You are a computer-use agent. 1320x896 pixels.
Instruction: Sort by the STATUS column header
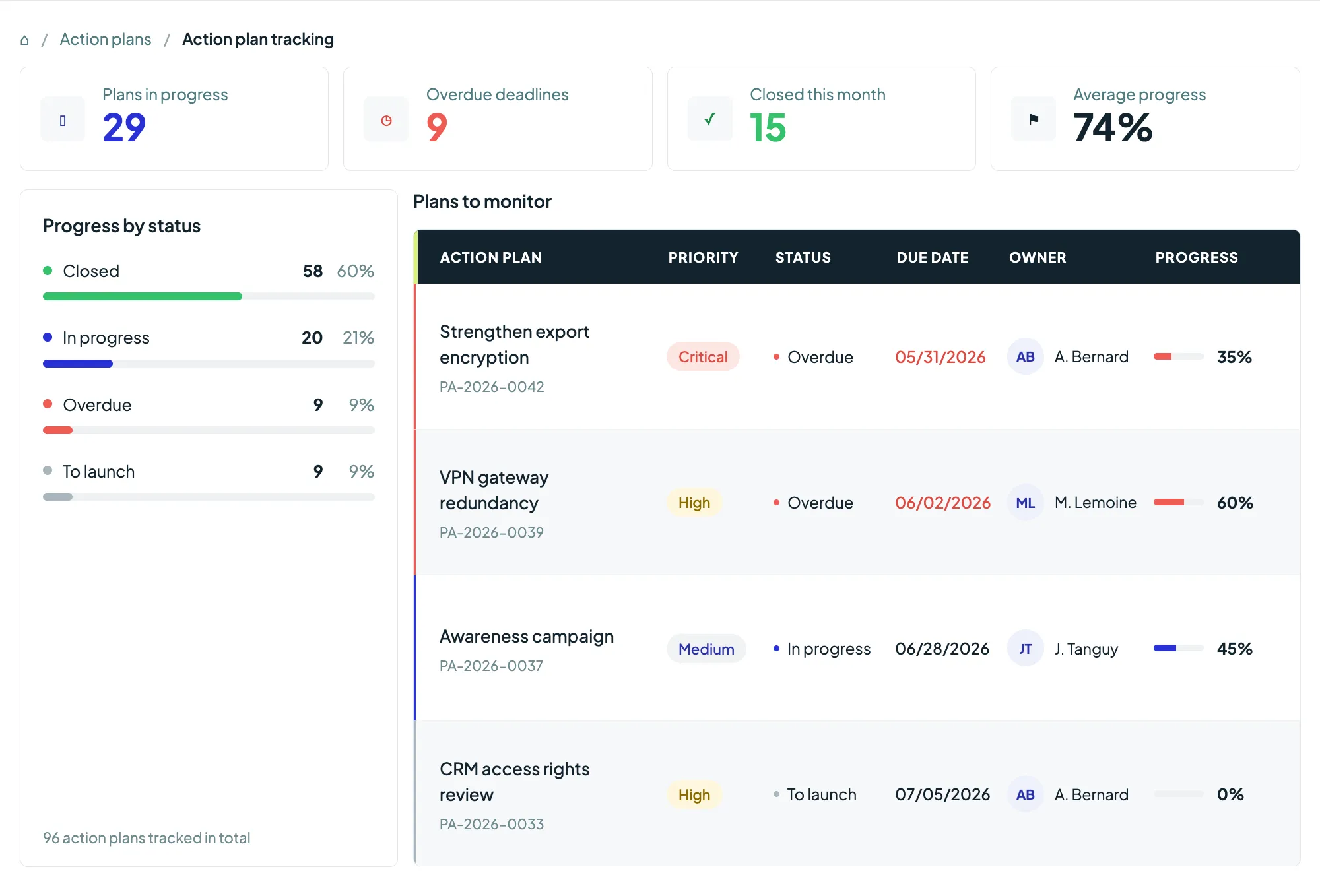pos(803,257)
